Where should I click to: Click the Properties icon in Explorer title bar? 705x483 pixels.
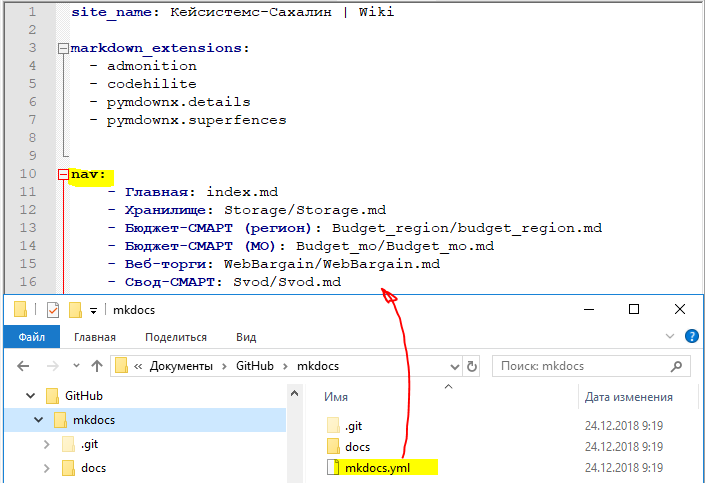(53, 310)
